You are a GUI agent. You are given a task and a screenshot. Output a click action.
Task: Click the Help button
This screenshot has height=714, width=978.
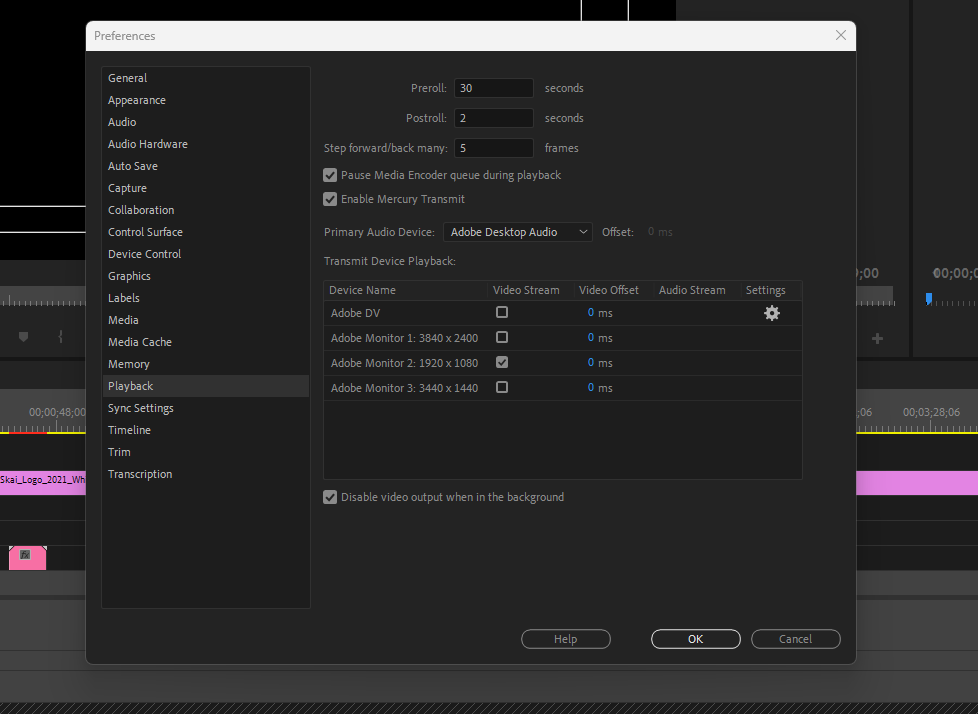click(565, 638)
